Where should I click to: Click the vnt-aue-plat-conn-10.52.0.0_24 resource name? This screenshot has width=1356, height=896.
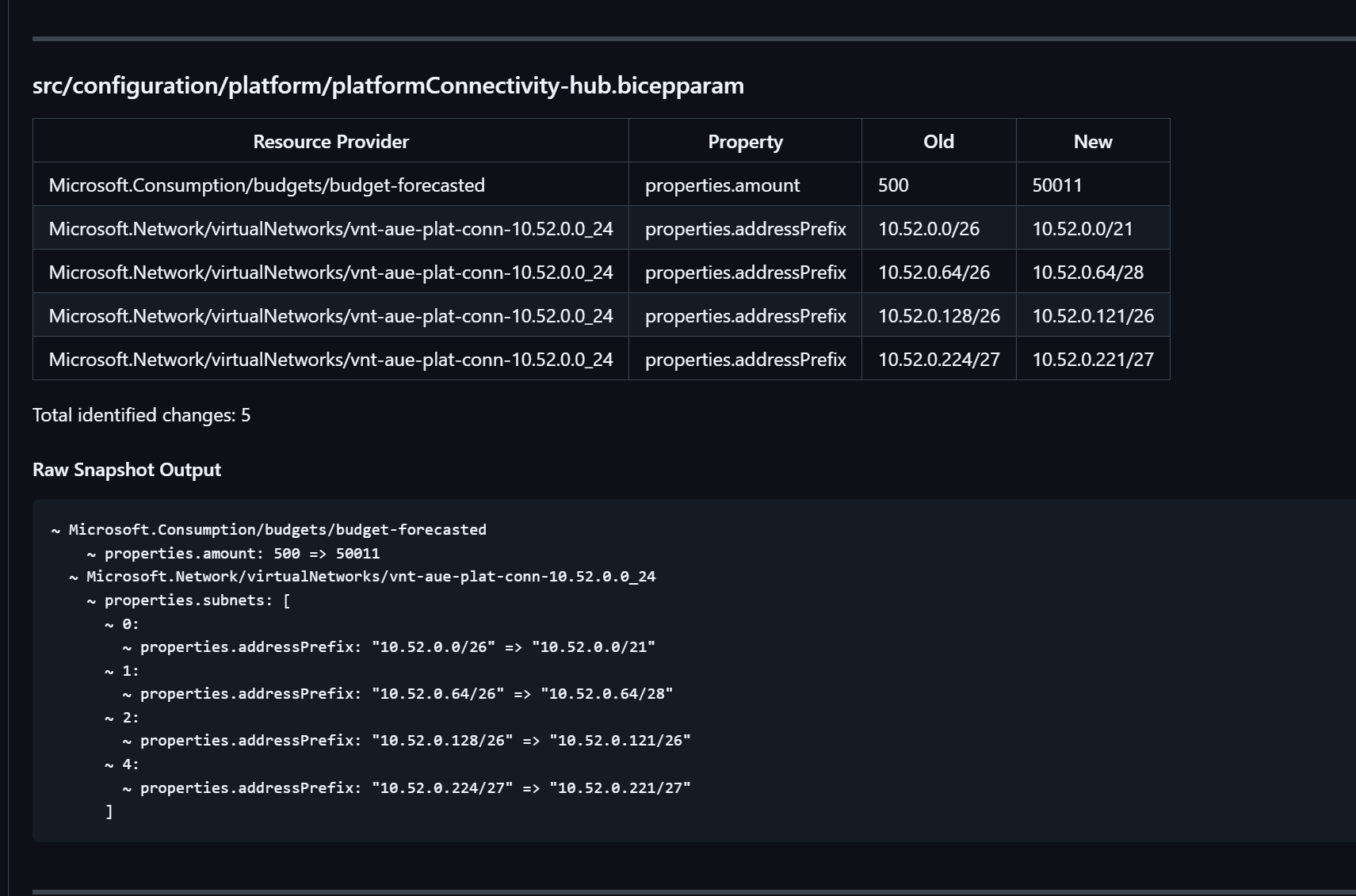(331, 228)
